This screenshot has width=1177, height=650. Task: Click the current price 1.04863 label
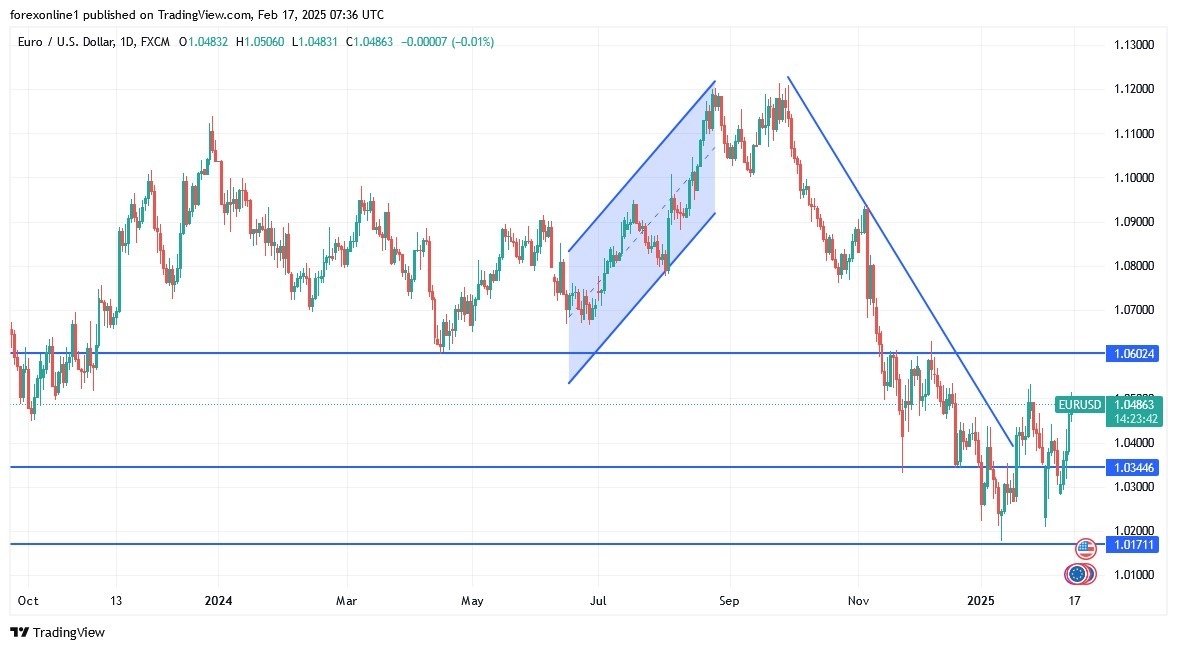pos(1133,405)
